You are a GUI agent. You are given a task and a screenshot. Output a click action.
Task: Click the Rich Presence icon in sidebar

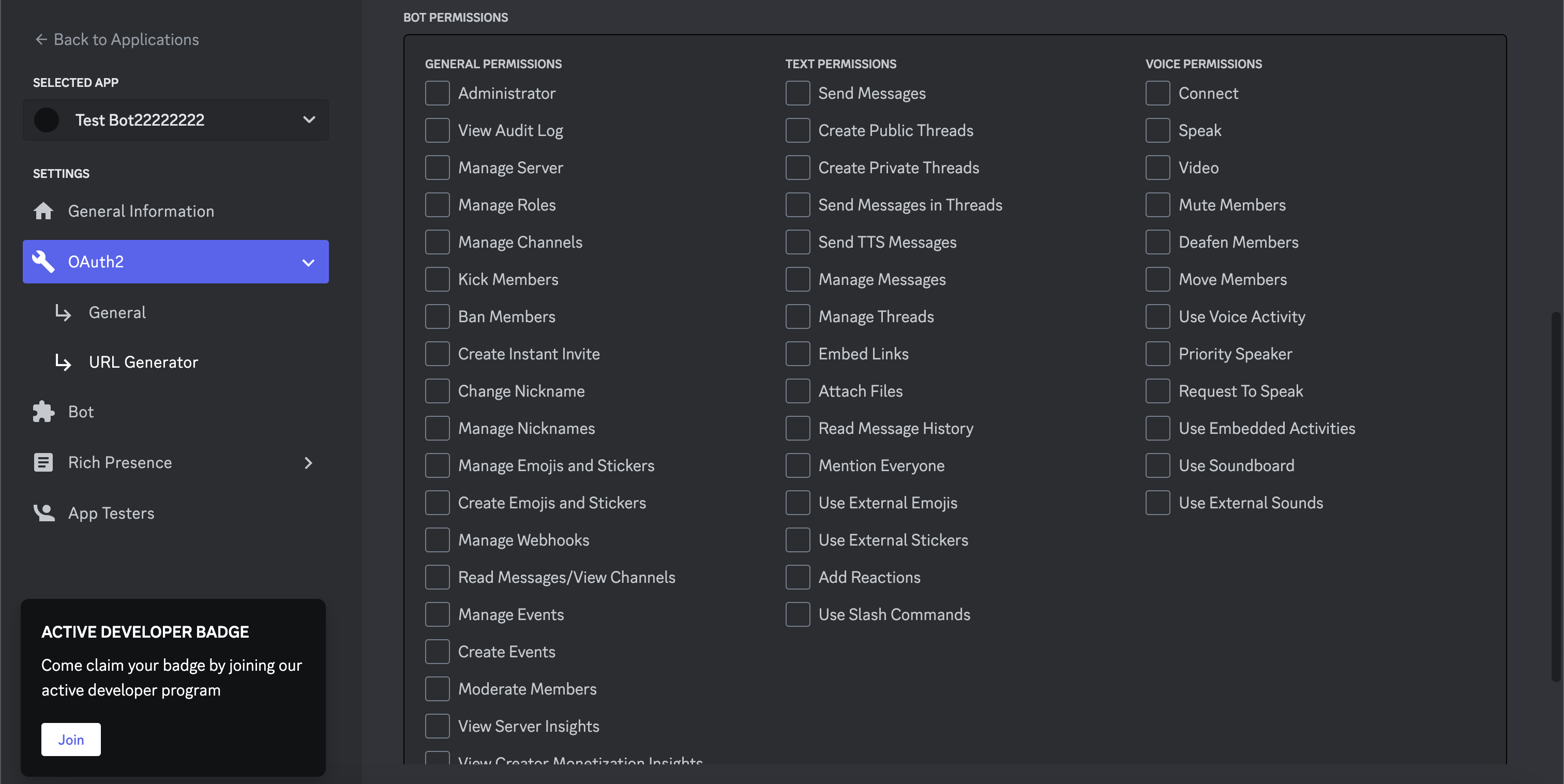[x=41, y=462]
